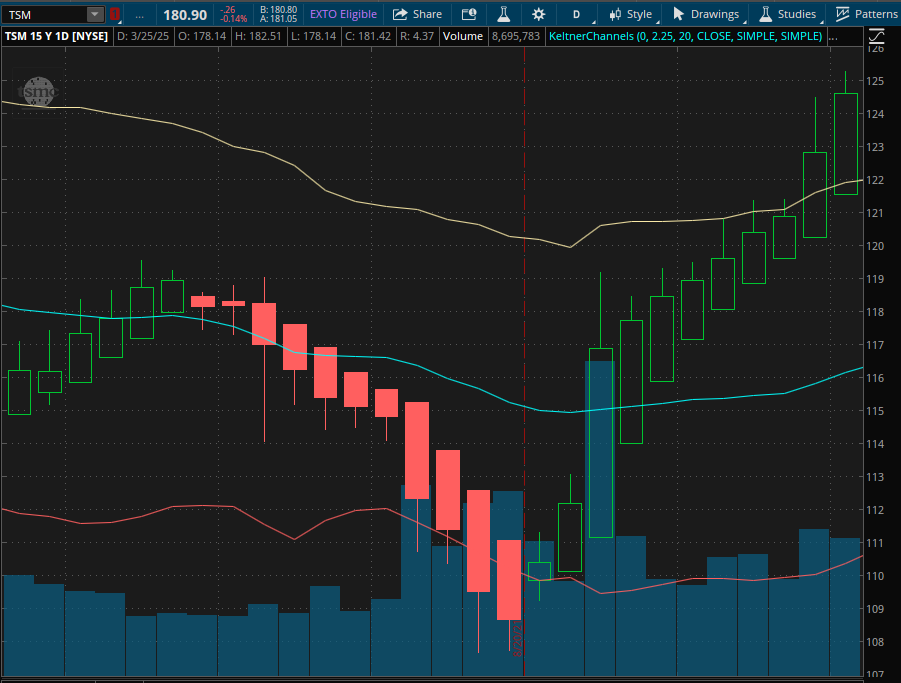Click the ellipsis after KeltnerChannels label

pos(833,36)
